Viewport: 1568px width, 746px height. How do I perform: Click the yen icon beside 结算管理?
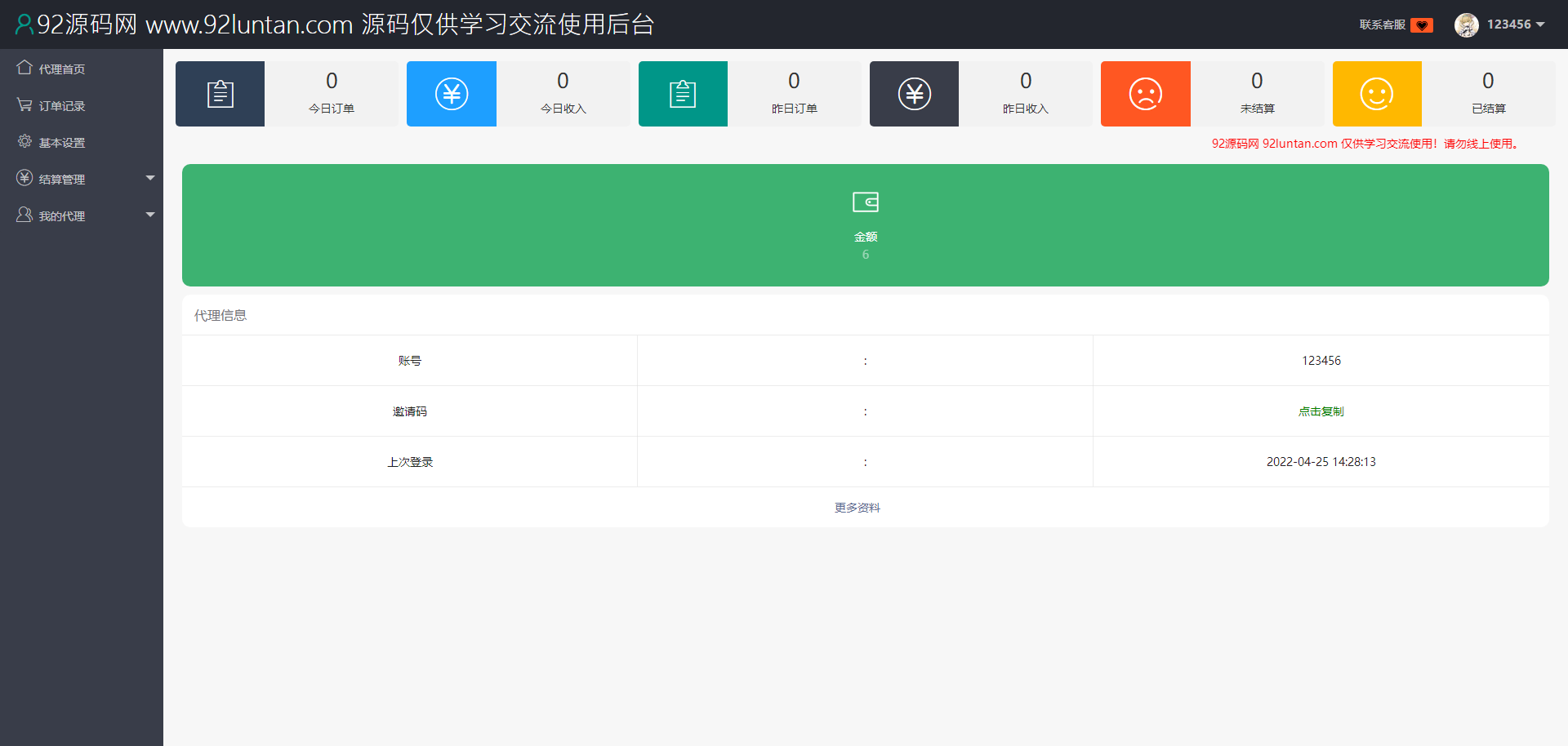pyautogui.click(x=24, y=178)
